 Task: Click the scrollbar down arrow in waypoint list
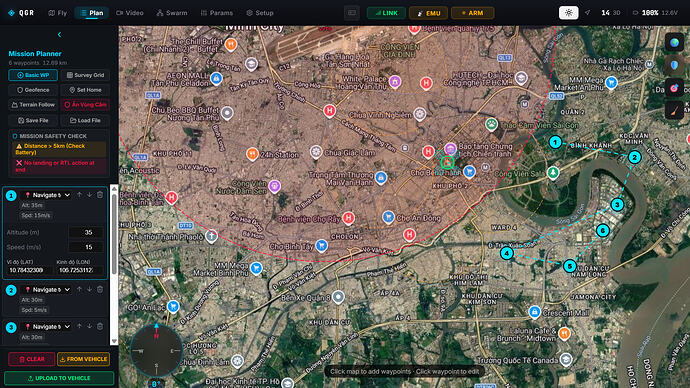click(x=114, y=341)
